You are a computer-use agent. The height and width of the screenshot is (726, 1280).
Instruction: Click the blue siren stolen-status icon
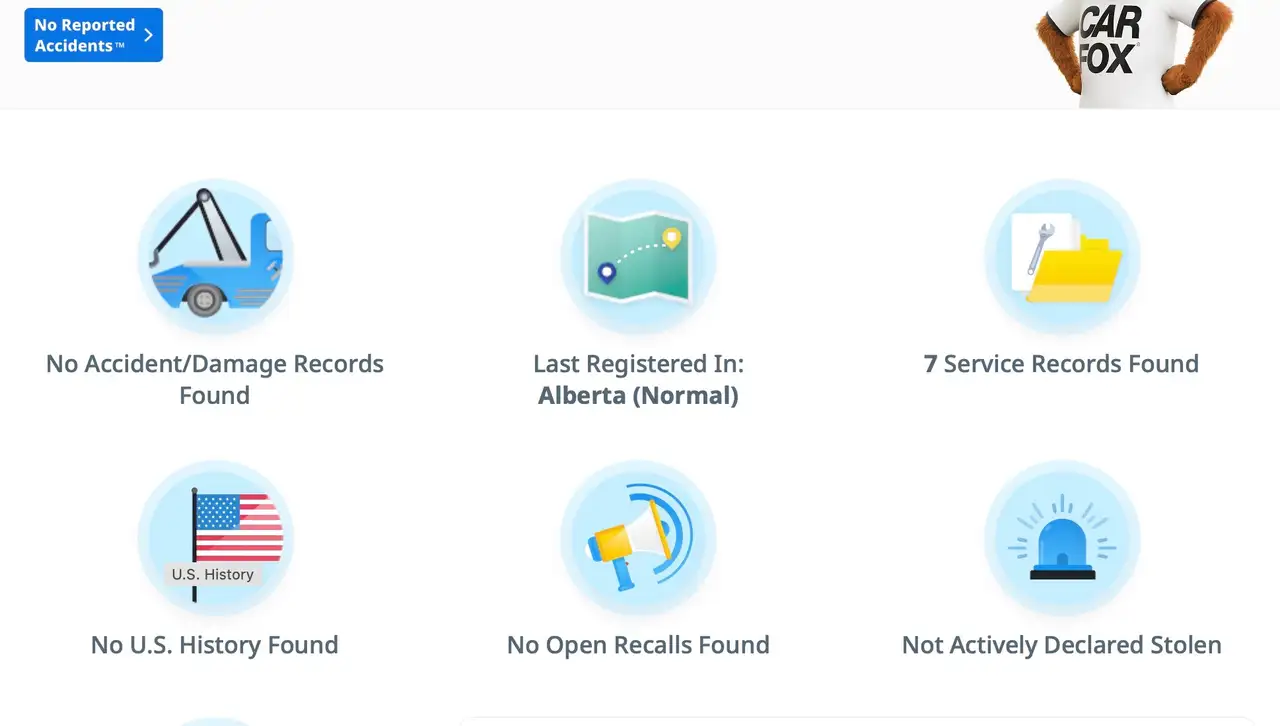pos(1062,538)
